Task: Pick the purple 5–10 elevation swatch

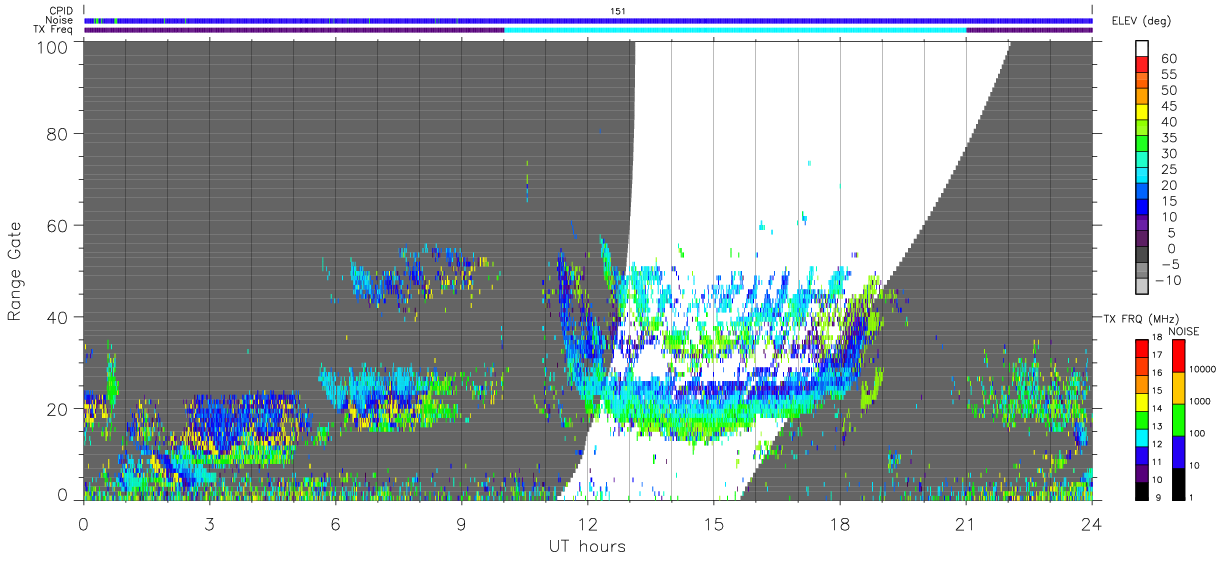Action: pos(1142,224)
